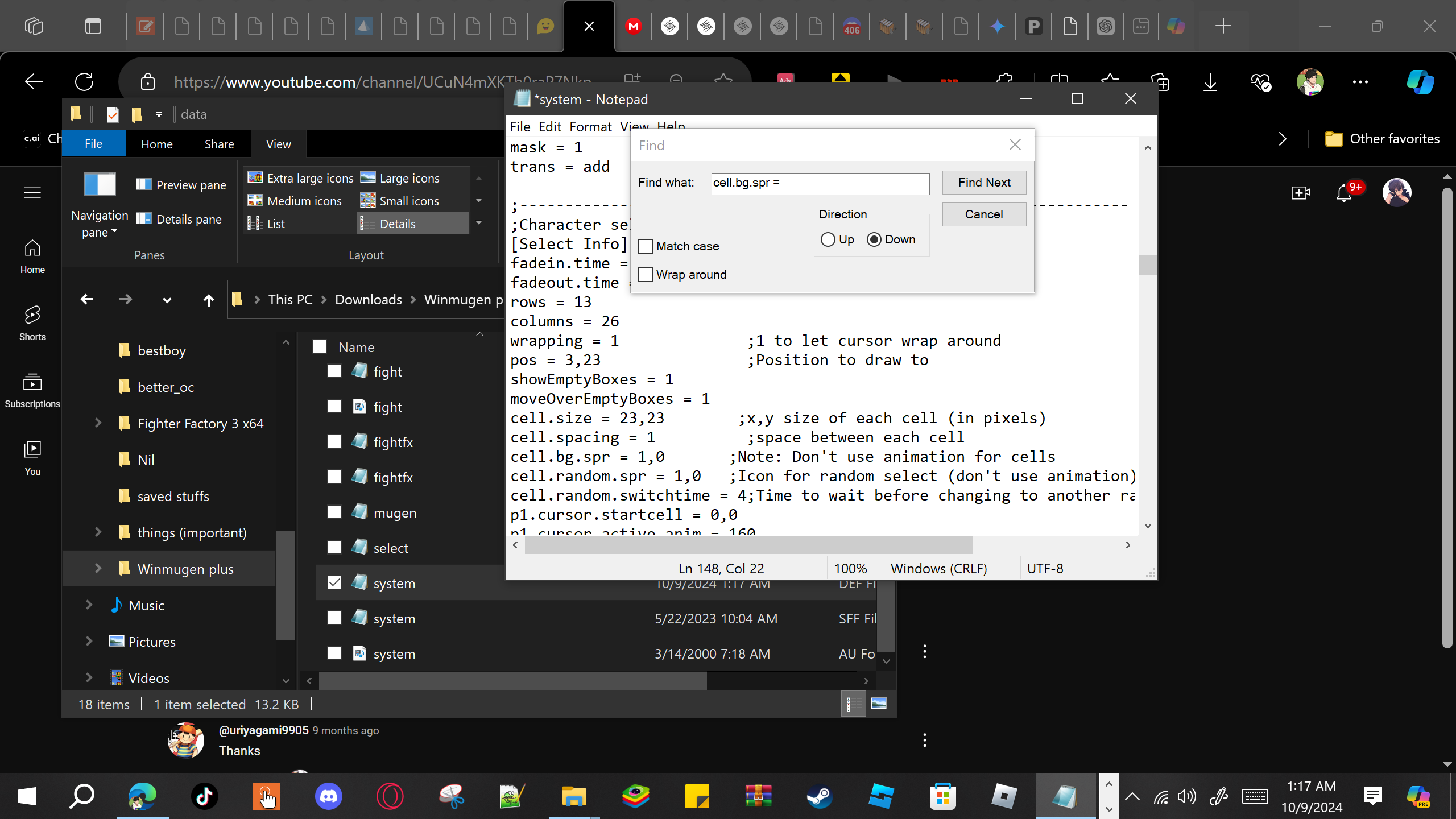The height and width of the screenshot is (819, 1456).
Task: Click the Steam taskbar icon
Action: 820,796
